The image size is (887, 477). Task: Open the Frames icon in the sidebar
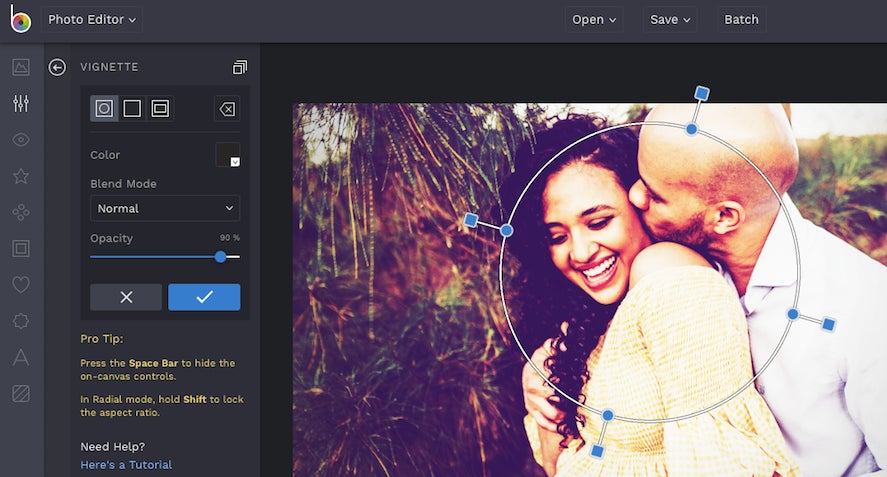21,248
